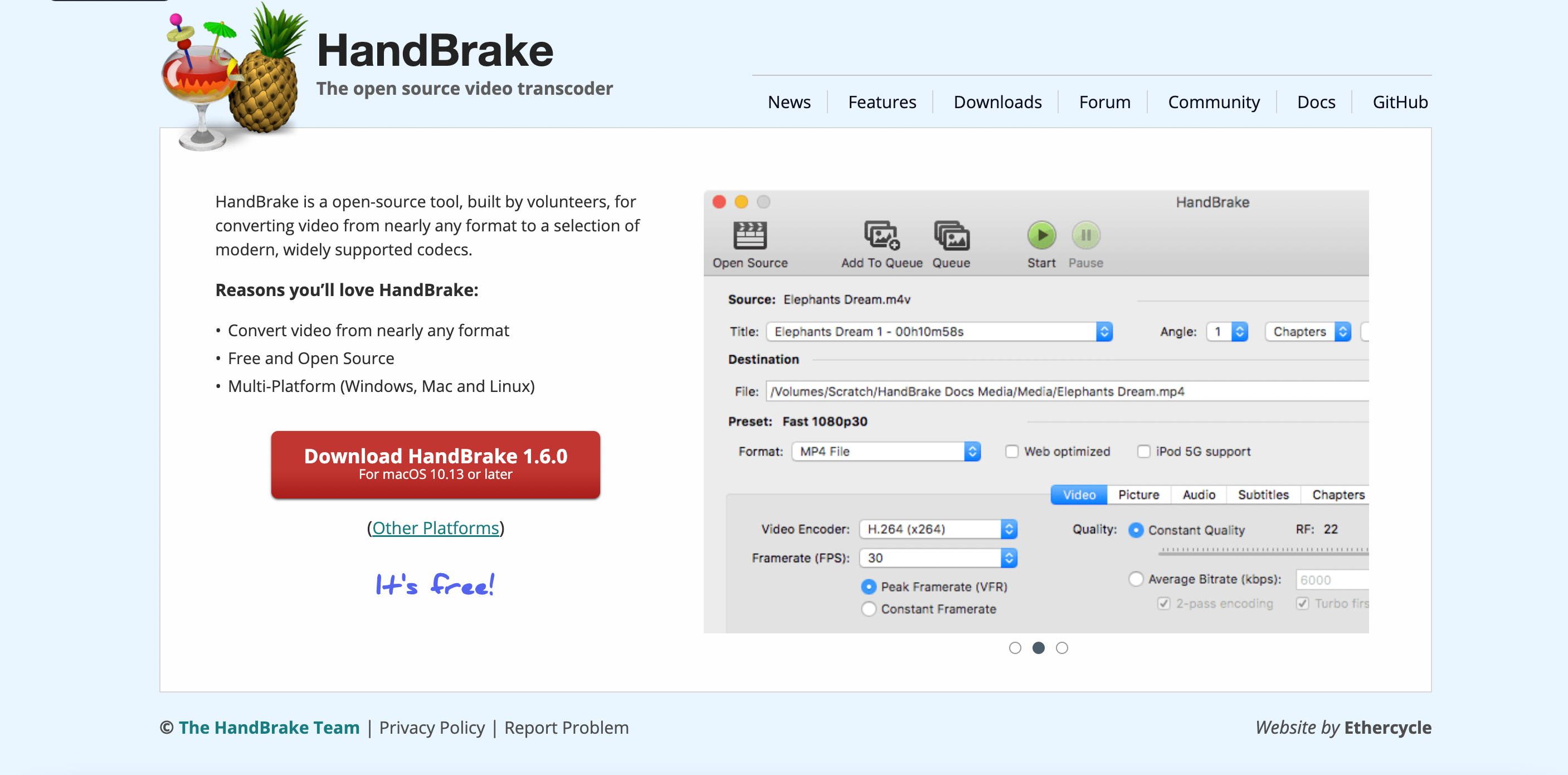Open the Privacy Policy link
Screen dimensions: 1568x775
pos(432,728)
